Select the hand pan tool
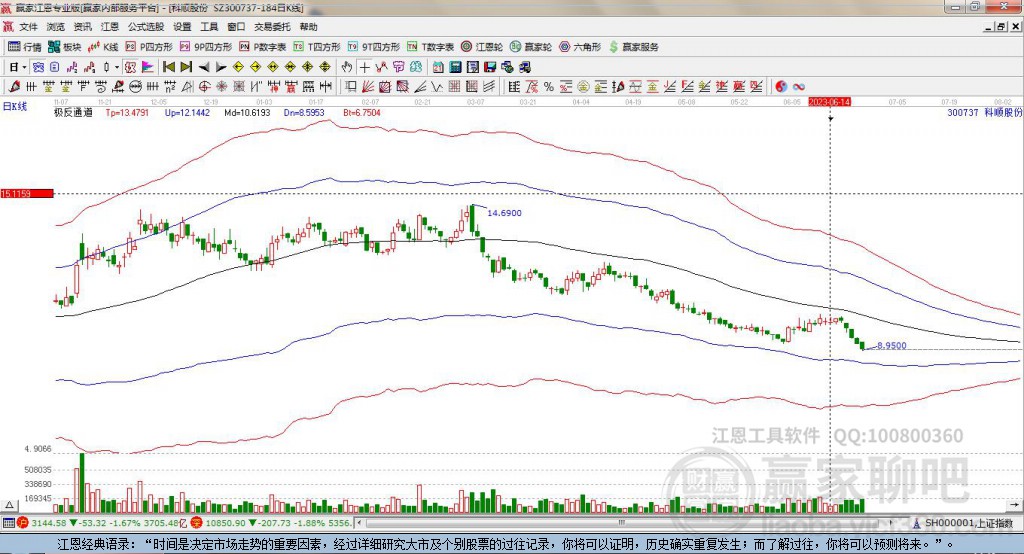Viewport: 1024px width, 554px height. 347,67
